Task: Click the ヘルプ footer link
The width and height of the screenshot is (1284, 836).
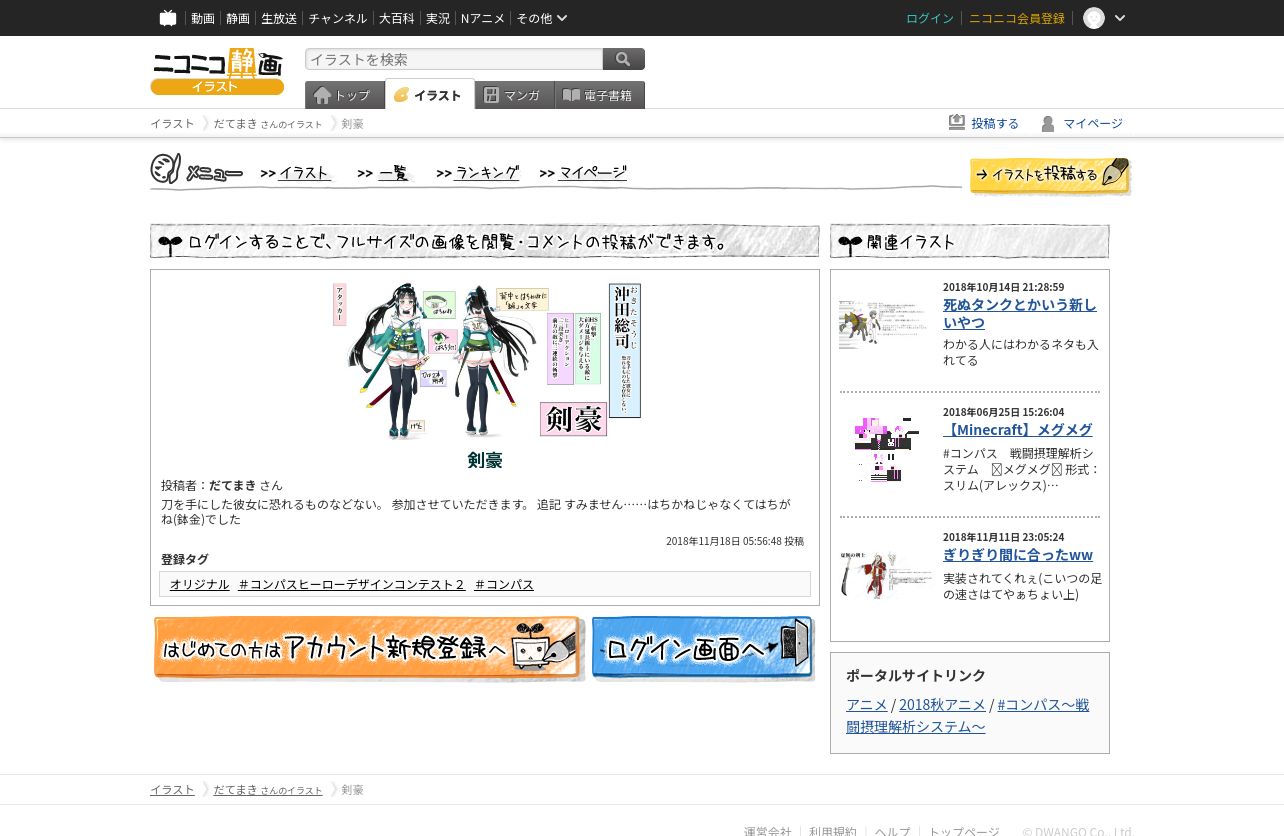Action: tap(893, 831)
